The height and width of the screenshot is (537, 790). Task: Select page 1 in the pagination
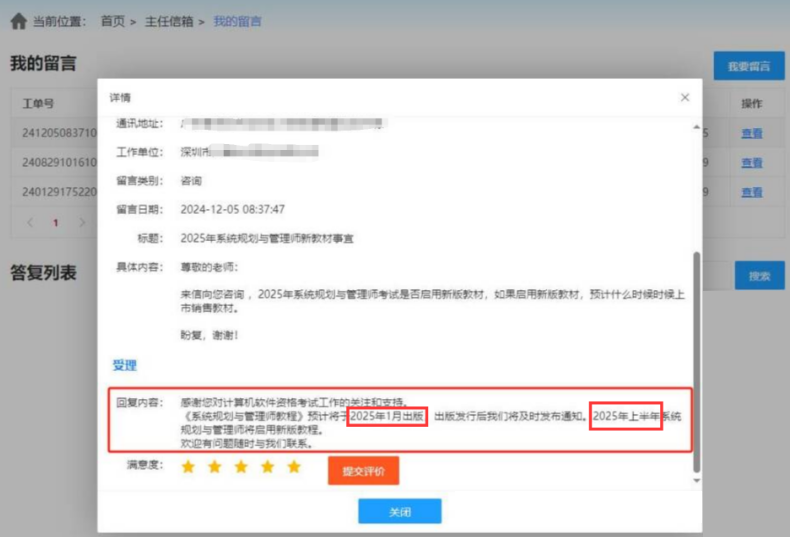(x=56, y=222)
